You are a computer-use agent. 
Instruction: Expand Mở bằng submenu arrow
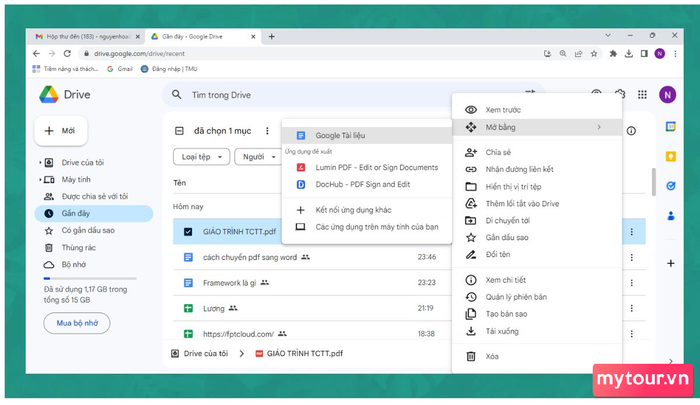pyautogui.click(x=599, y=127)
